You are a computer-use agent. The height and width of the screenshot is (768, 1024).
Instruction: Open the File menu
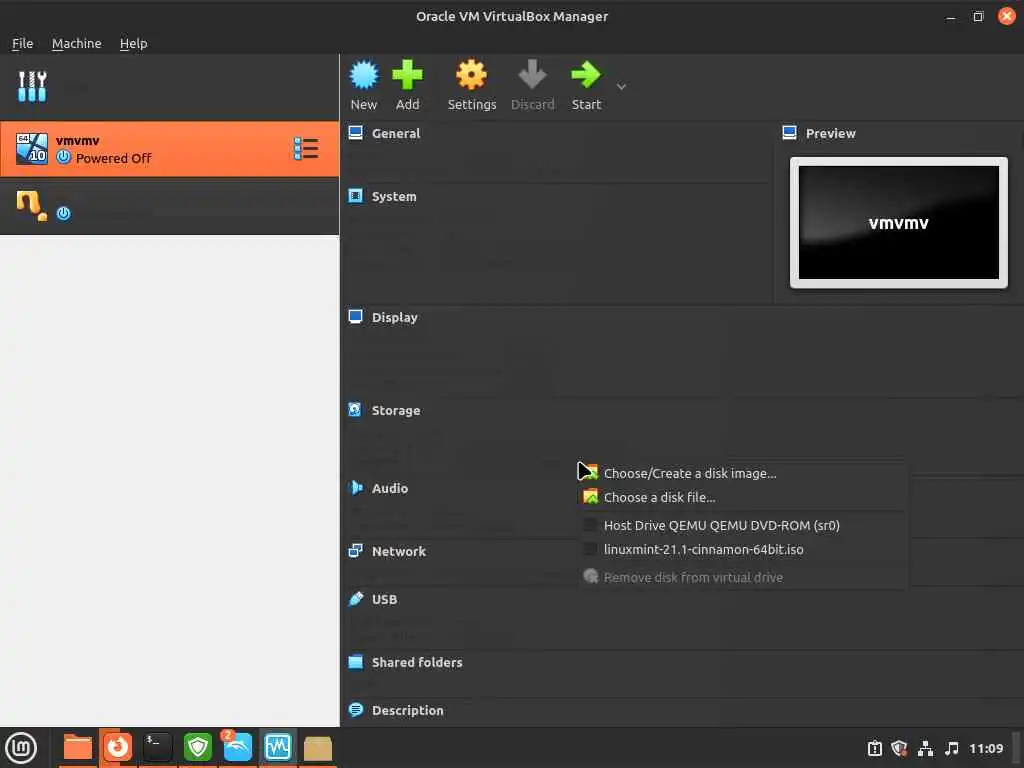[x=22, y=43]
